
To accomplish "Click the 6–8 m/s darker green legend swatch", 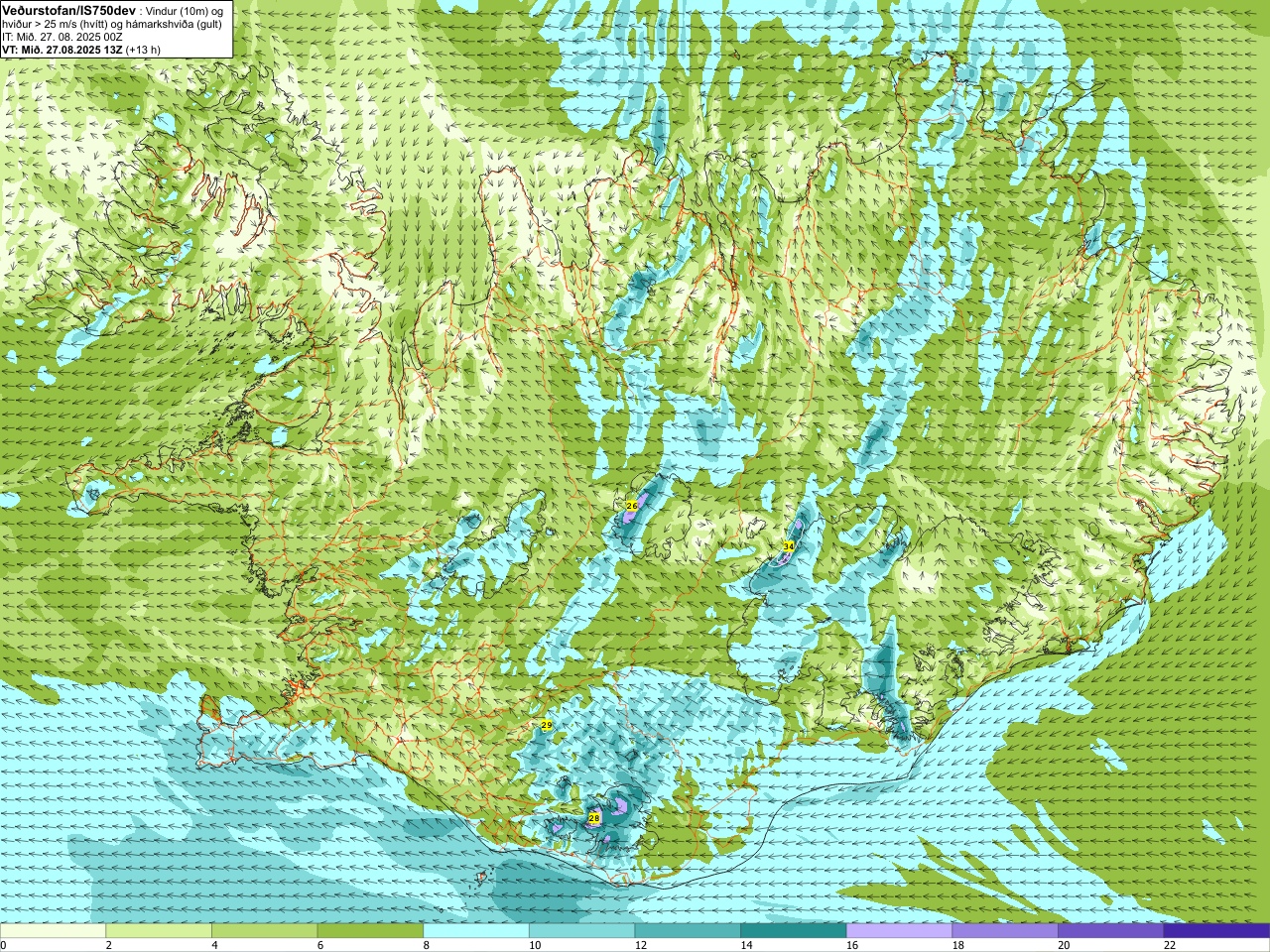I will [370, 931].
